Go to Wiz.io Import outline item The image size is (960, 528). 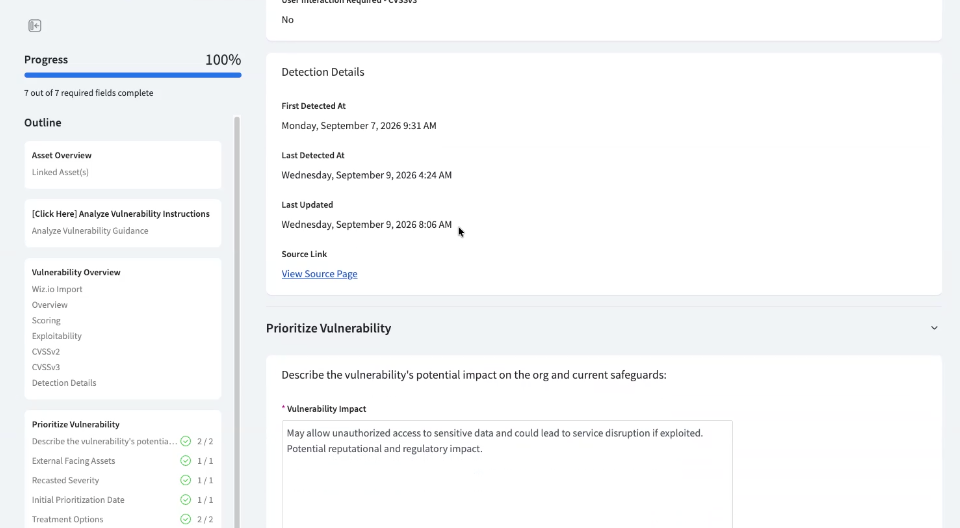[57, 289]
